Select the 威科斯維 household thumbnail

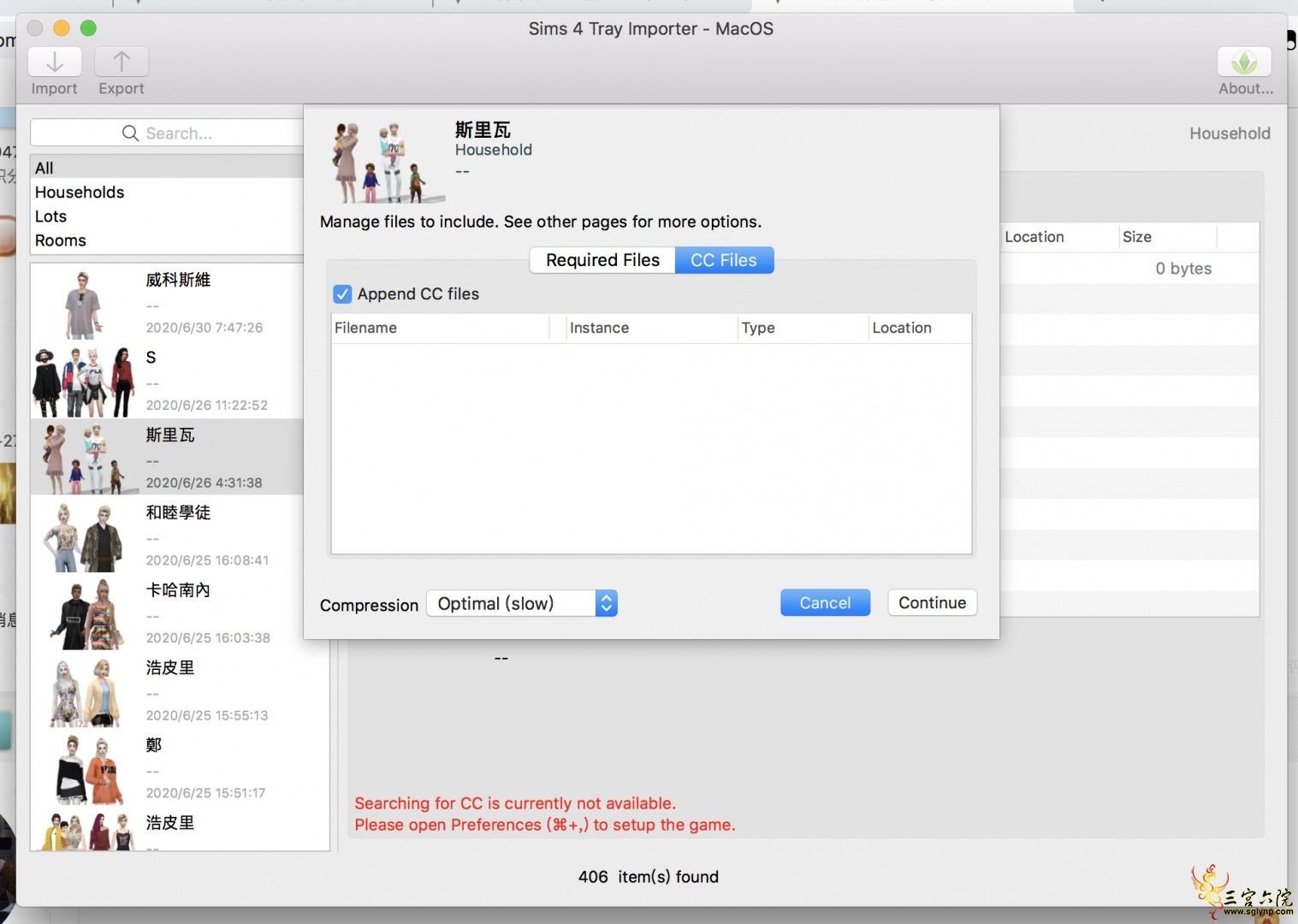[x=84, y=304]
